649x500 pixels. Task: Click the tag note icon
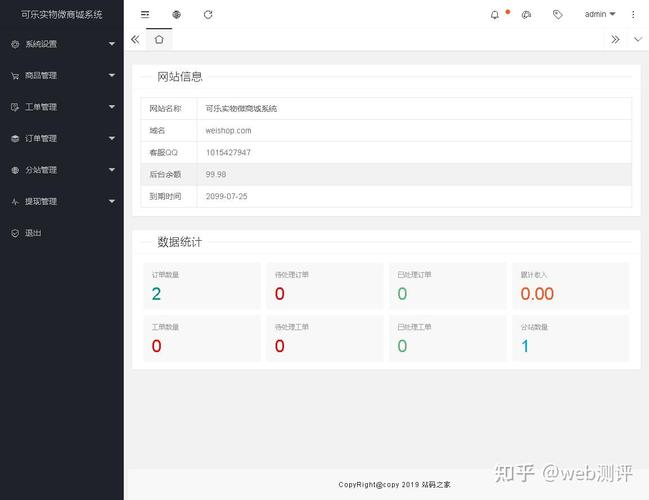(x=558, y=15)
